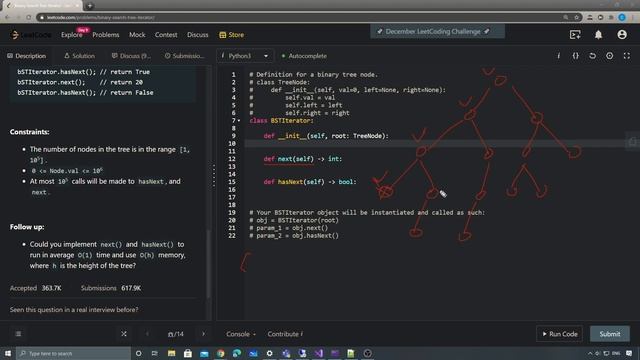Open the Discuss section in top nav
Screen dimensions: 640x360
point(198,35)
